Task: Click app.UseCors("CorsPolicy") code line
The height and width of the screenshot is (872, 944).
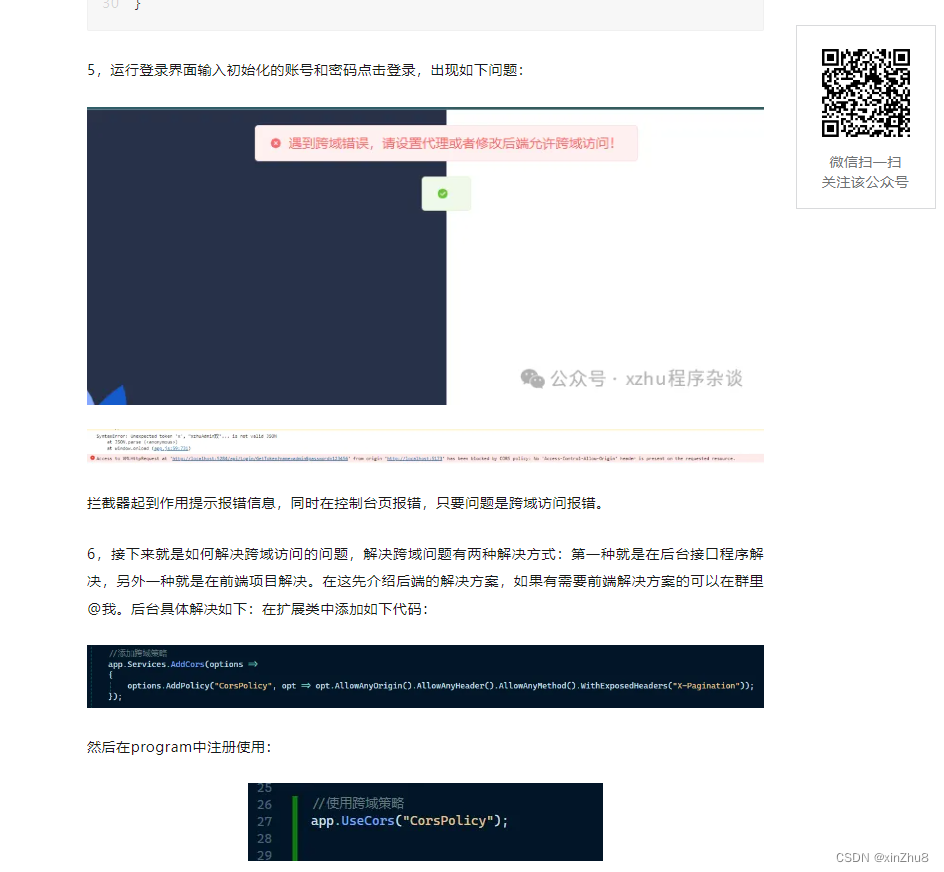Action: click(x=409, y=821)
